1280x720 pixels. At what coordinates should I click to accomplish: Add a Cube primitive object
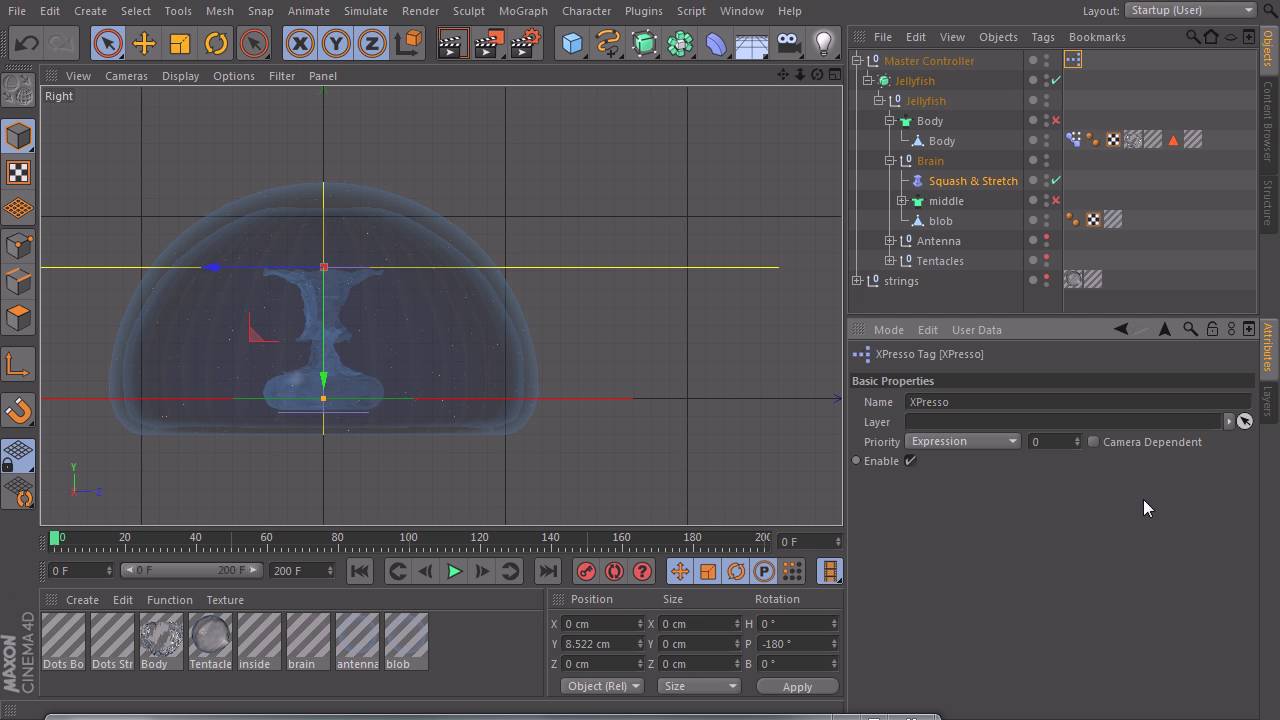(x=572, y=43)
